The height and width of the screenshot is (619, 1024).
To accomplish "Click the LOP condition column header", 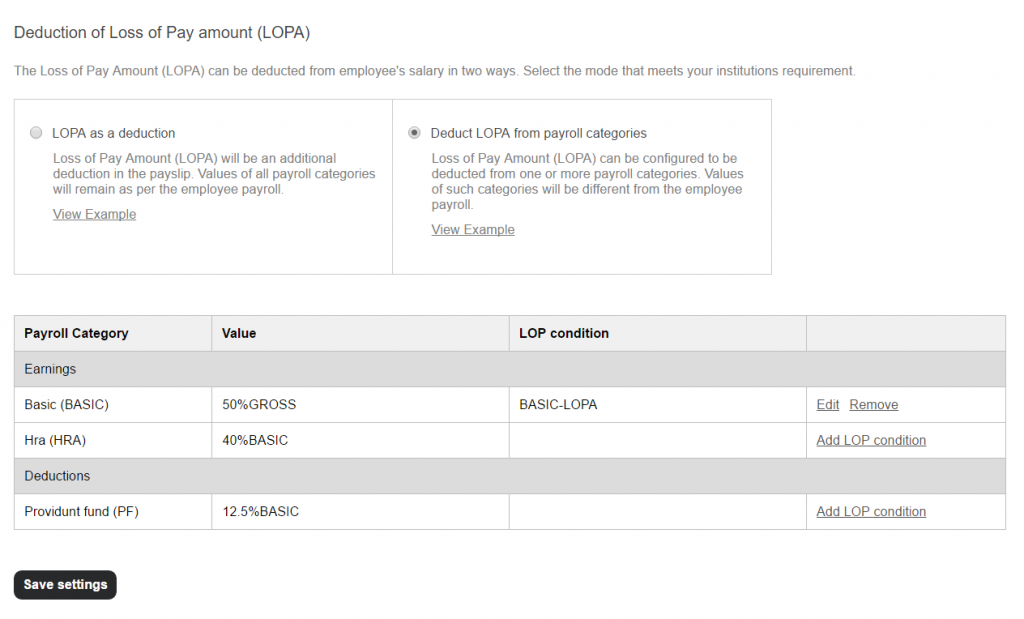I will tap(564, 333).
